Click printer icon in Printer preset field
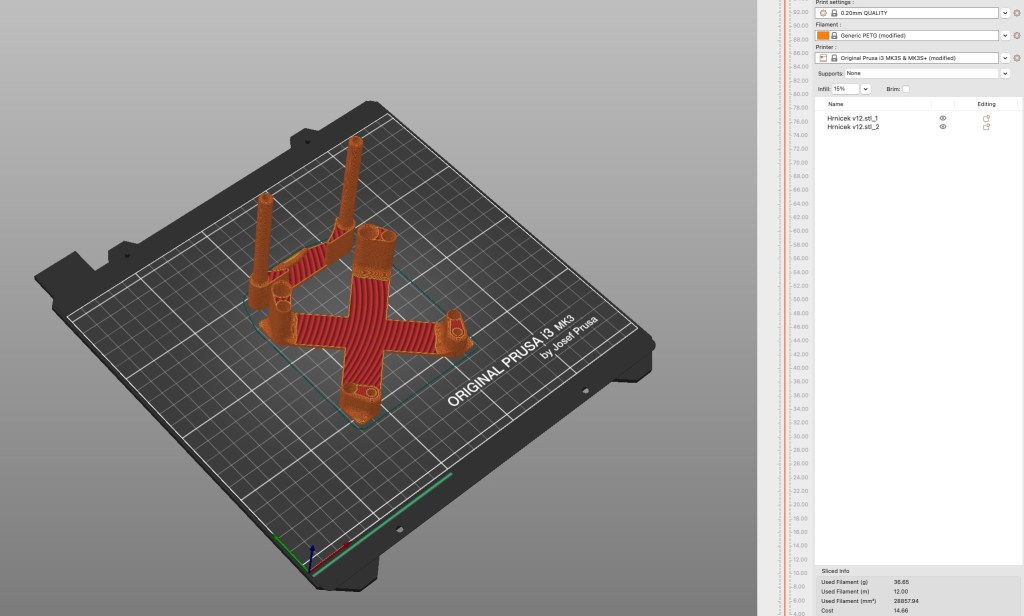The height and width of the screenshot is (616, 1024). point(822,58)
